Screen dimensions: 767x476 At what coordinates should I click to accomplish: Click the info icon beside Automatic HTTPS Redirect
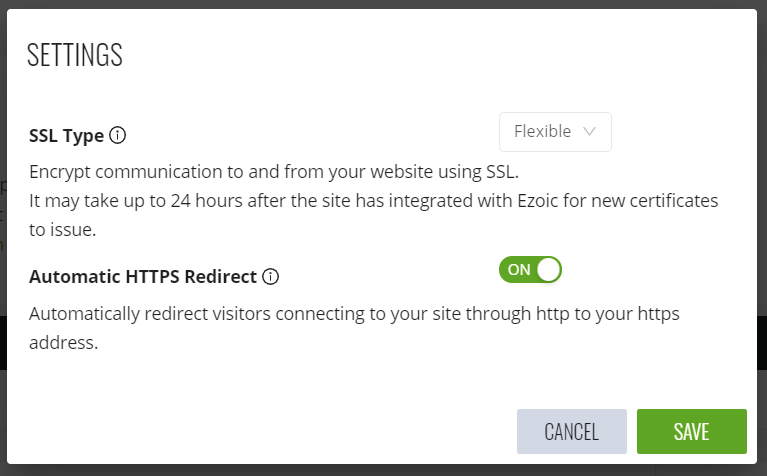tap(270, 276)
